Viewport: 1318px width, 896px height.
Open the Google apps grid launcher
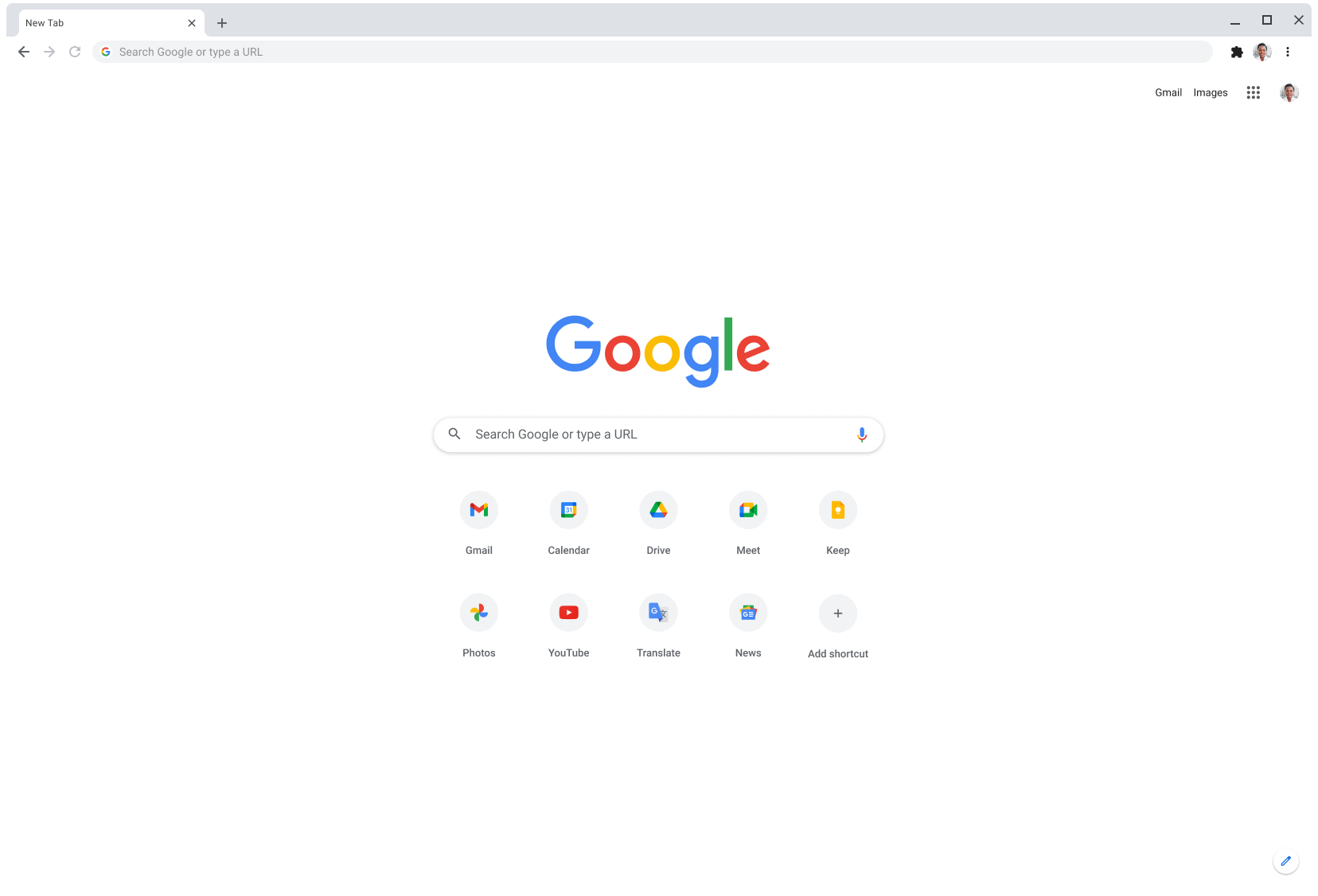pyautogui.click(x=1253, y=93)
